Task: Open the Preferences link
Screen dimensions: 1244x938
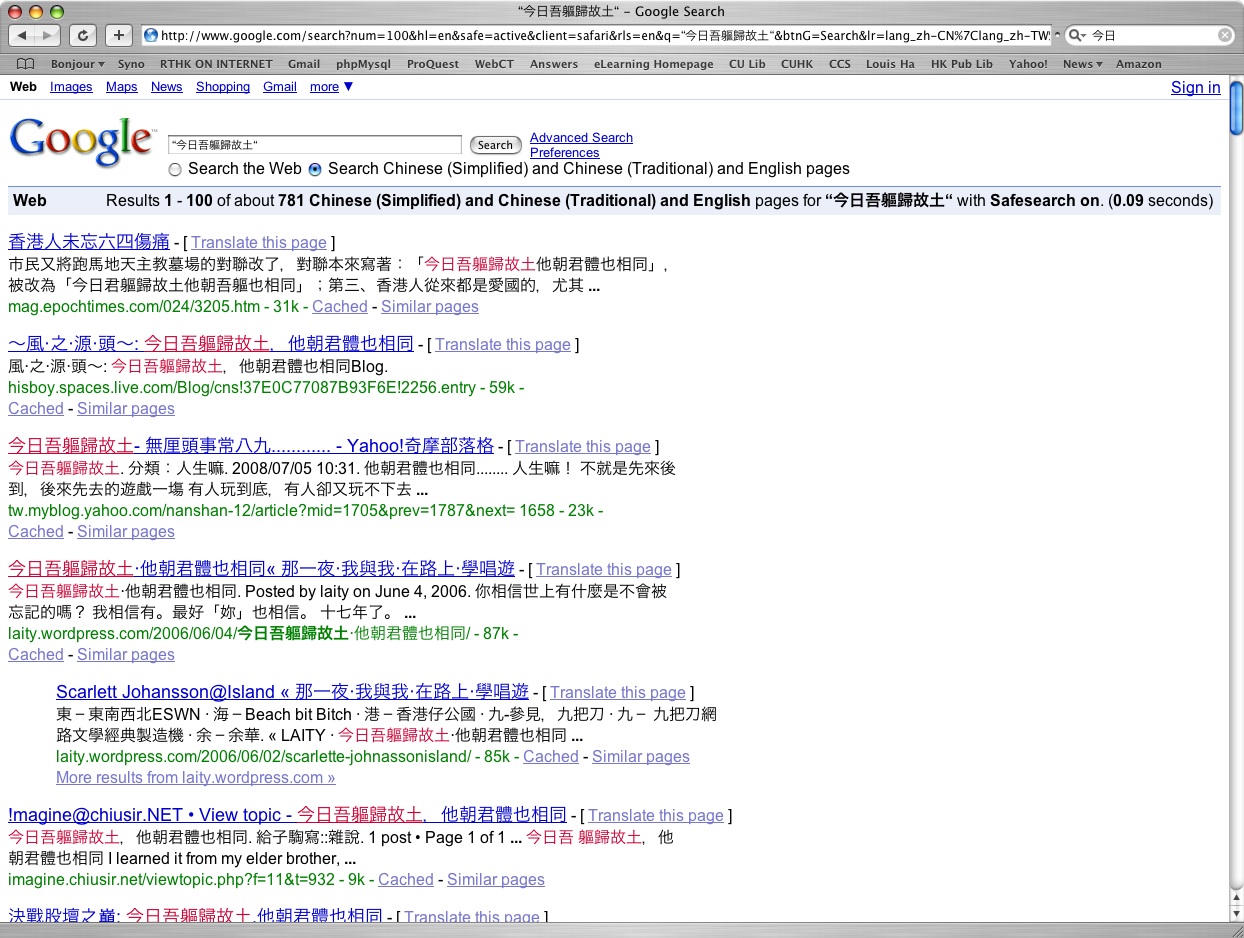Action: pyautogui.click(x=565, y=153)
